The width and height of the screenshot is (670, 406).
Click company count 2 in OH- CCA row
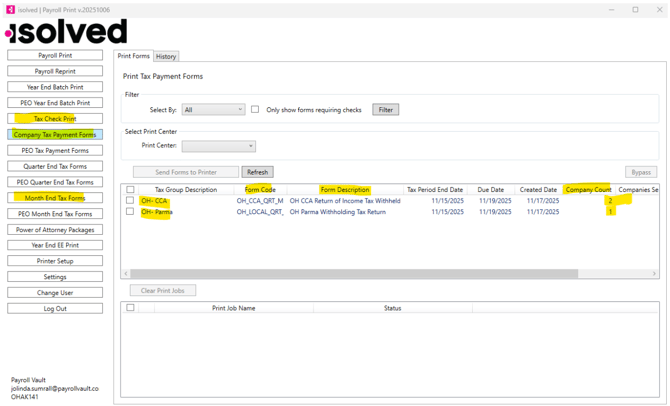point(610,200)
